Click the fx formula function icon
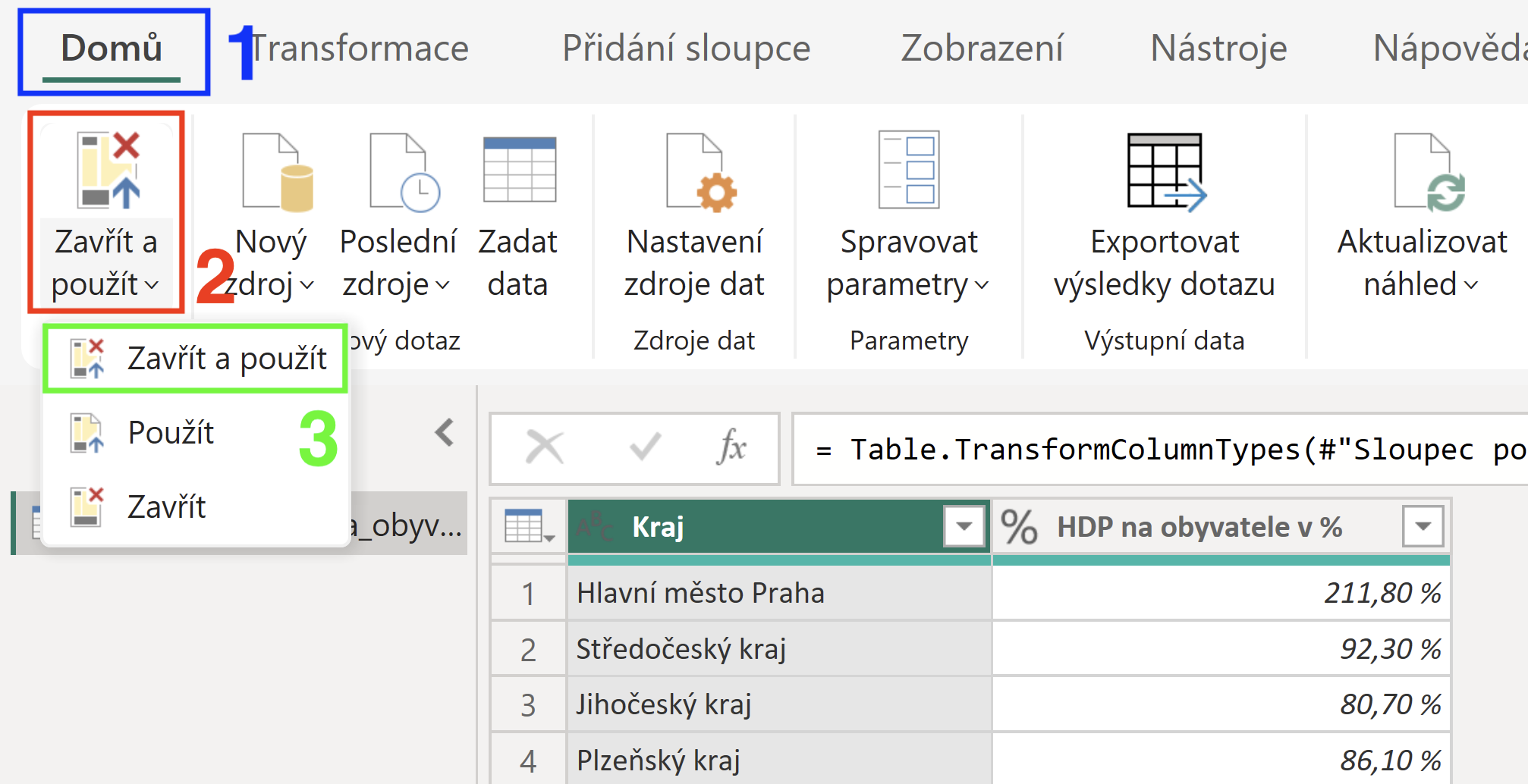 click(731, 447)
